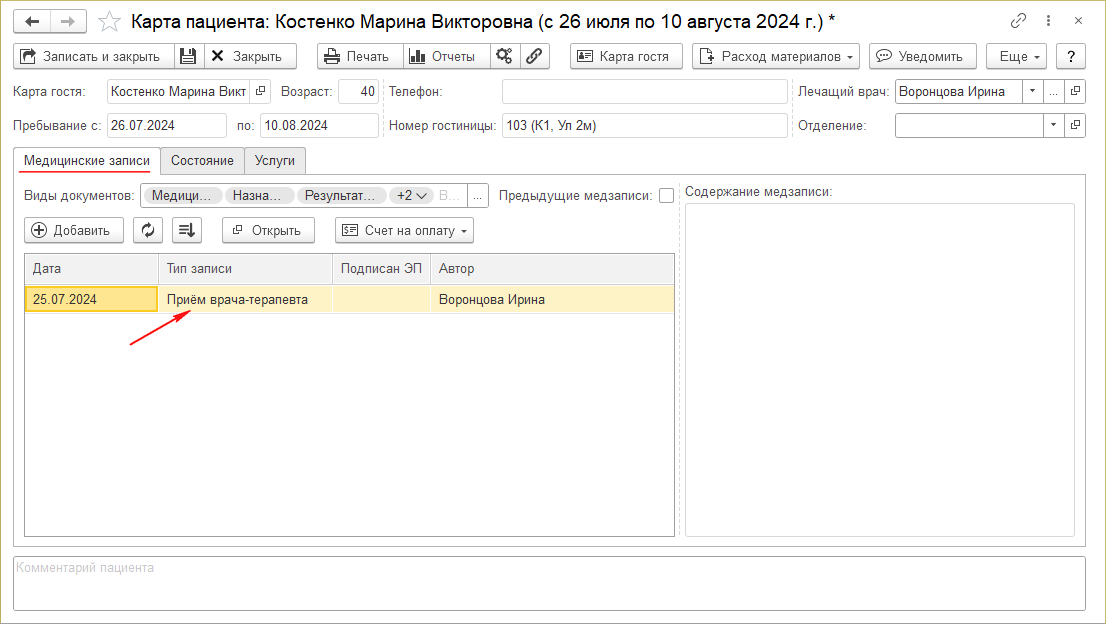This screenshot has width=1106, height=624.
Task: Click the Записать и закрыть button
Action: (x=93, y=56)
